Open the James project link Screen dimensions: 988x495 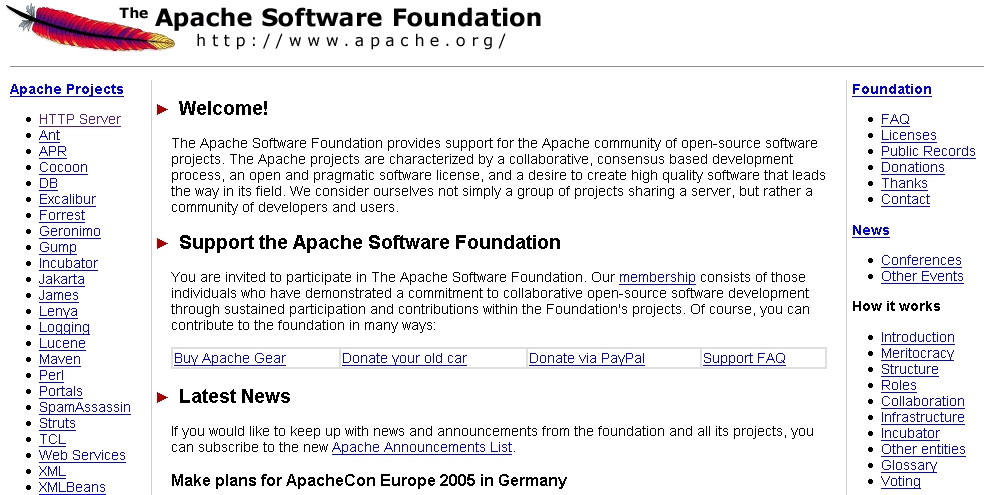59,295
